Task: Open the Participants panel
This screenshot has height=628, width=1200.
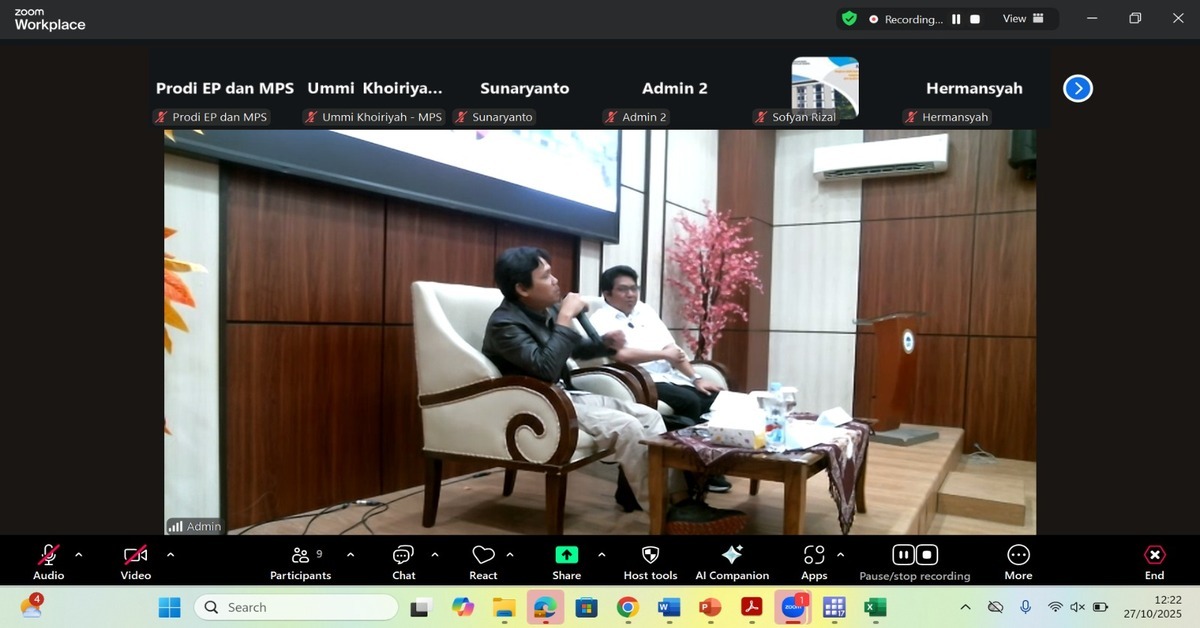Action: coord(300,561)
